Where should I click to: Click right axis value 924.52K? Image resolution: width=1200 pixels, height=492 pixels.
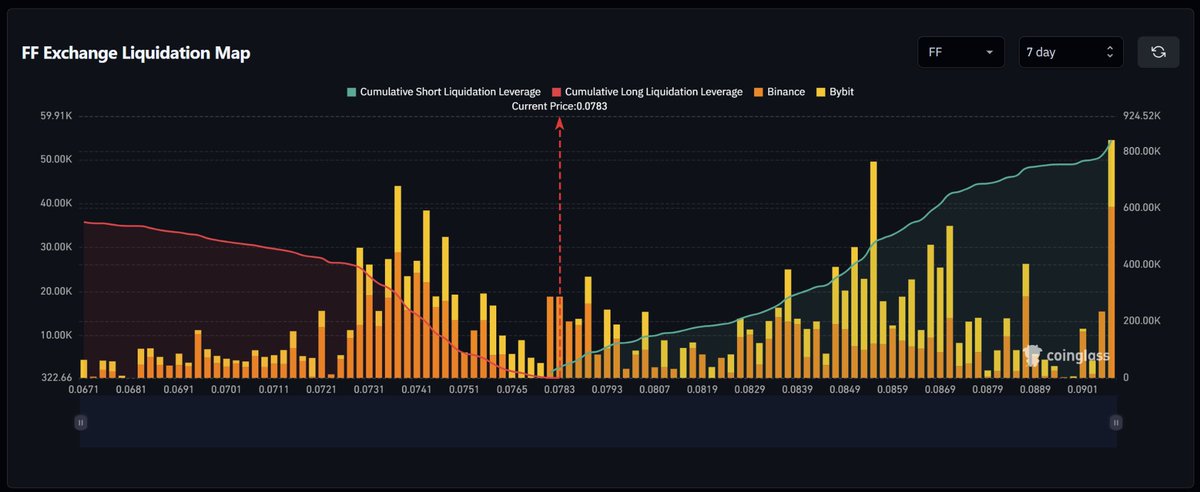pyautogui.click(x=1142, y=116)
